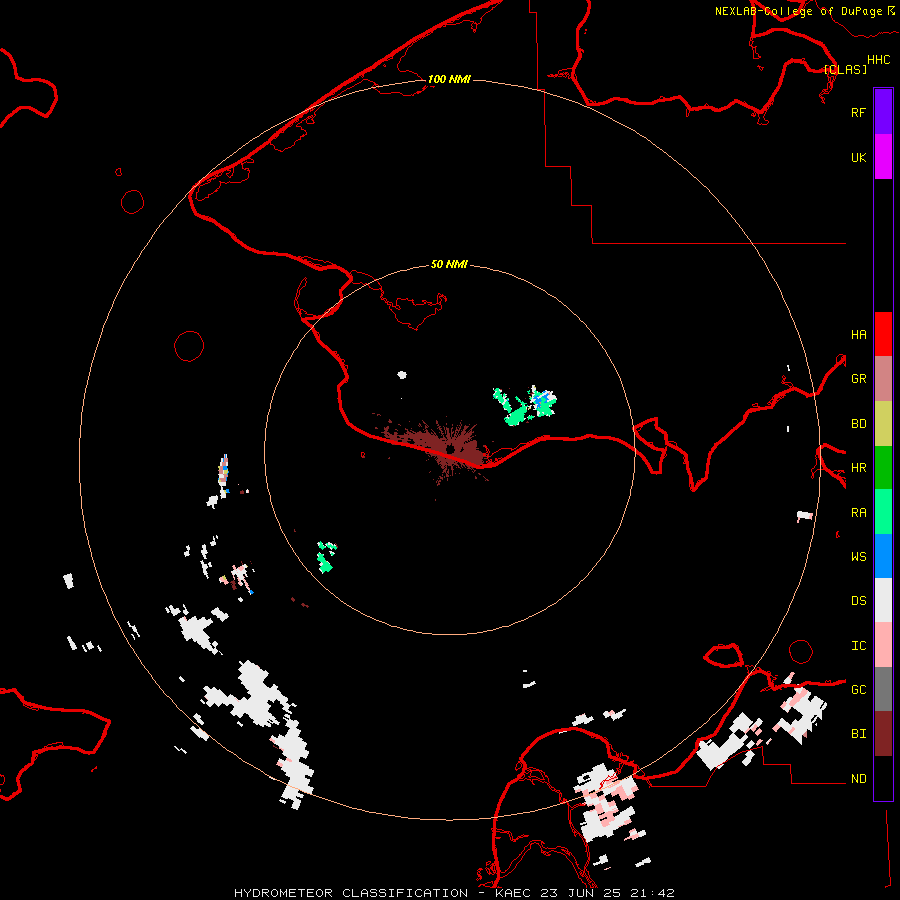Image resolution: width=900 pixels, height=900 pixels.
Task: Select the GR legend color block
Action: tap(883, 379)
